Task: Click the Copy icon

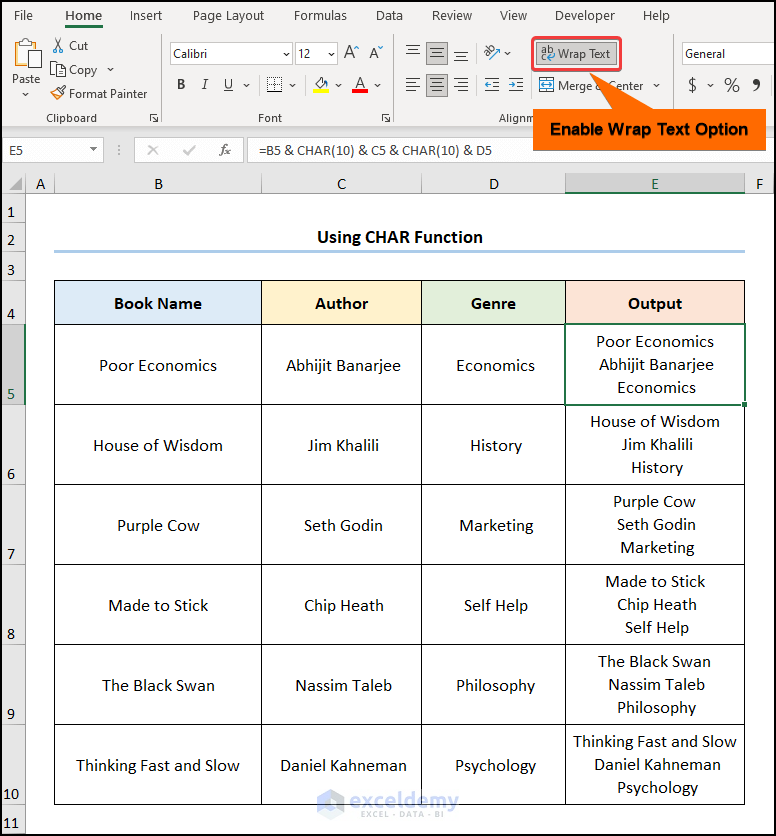Action: tap(58, 69)
